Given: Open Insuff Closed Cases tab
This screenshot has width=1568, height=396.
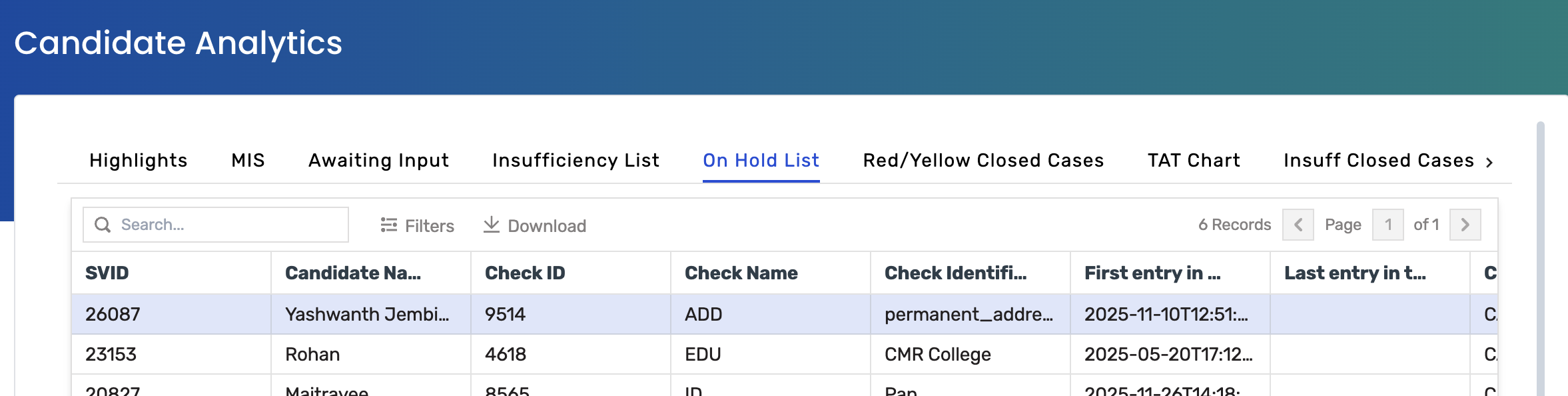Looking at the screenshot, I should [1378, 161].
